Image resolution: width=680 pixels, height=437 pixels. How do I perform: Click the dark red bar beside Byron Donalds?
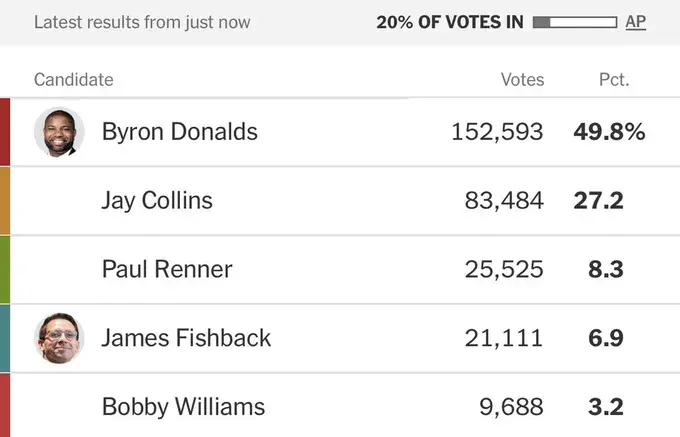pos(5,132)
